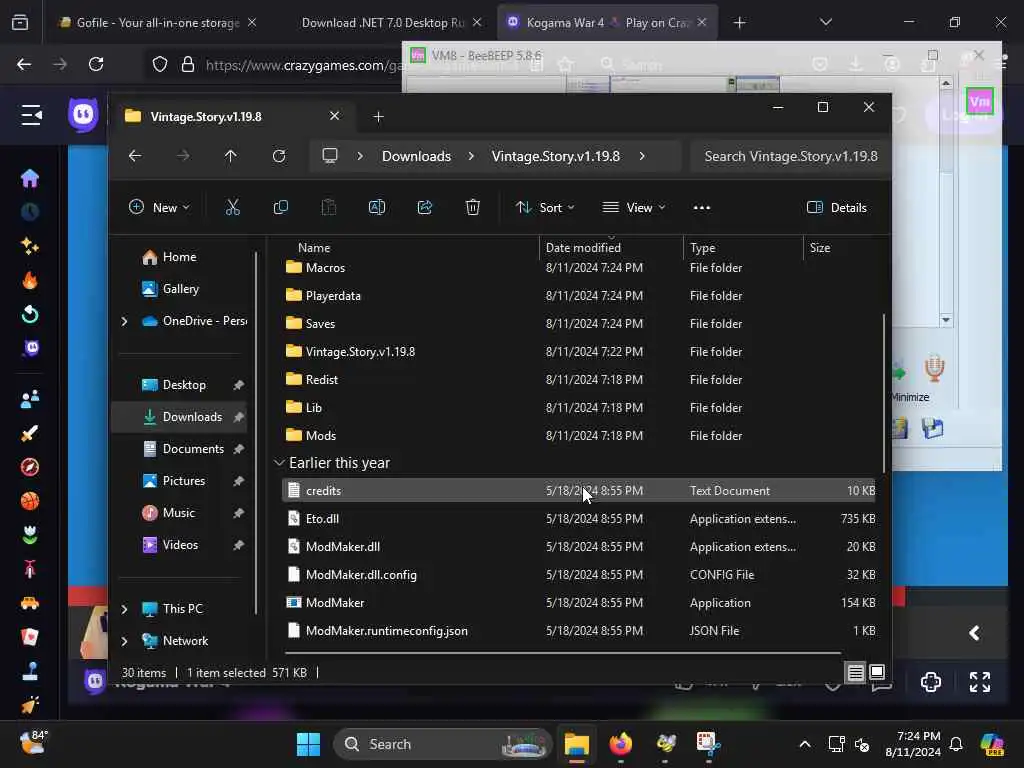The height and width of the screenshot is (768, 1024).
Task: Go up one folder level in Explorer
Action: [x=231, y=156]
